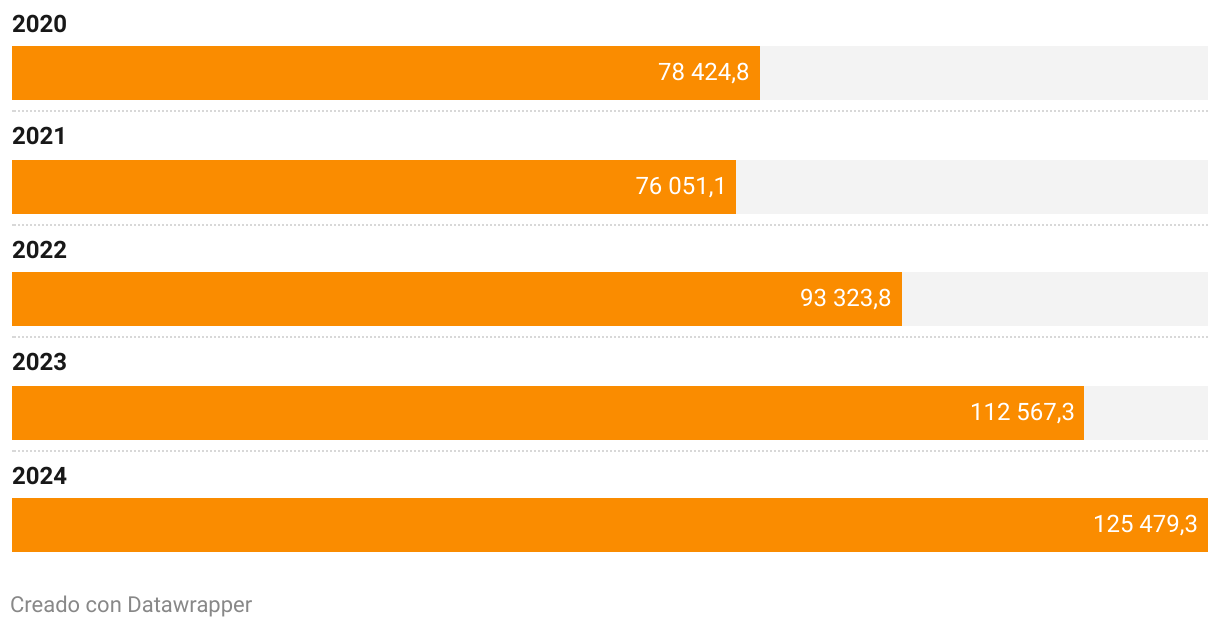Select the orange 2024 bar
1220x628 pixels.
[610, 525]
